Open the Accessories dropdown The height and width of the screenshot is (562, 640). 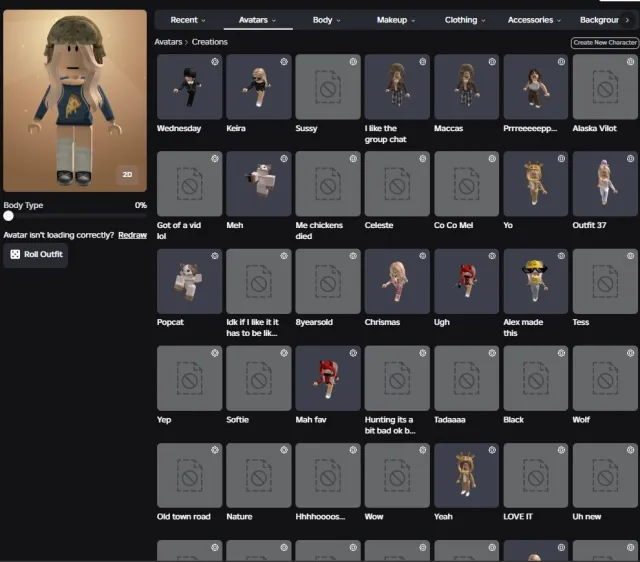[x=534, y=20]
